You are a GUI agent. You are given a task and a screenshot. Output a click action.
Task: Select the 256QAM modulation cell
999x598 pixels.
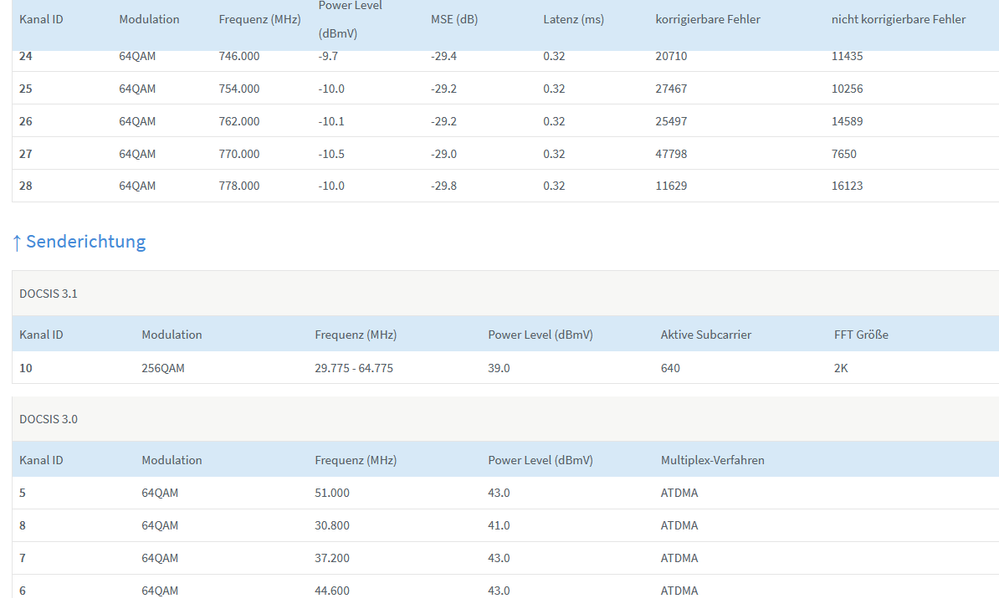pyautogui.click(x=163, y=368)
